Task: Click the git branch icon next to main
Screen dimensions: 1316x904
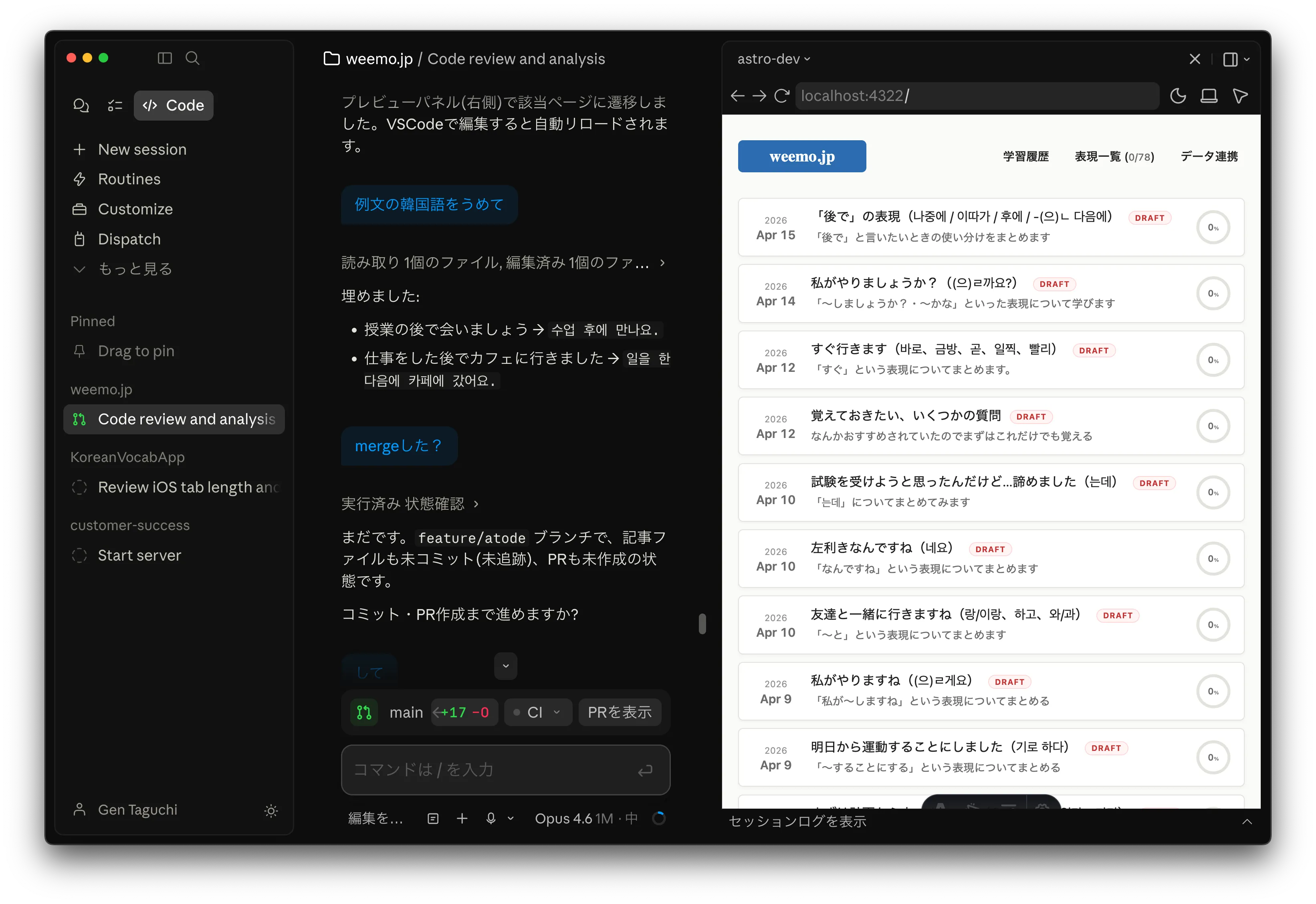Action: click(x=364, y=712)
